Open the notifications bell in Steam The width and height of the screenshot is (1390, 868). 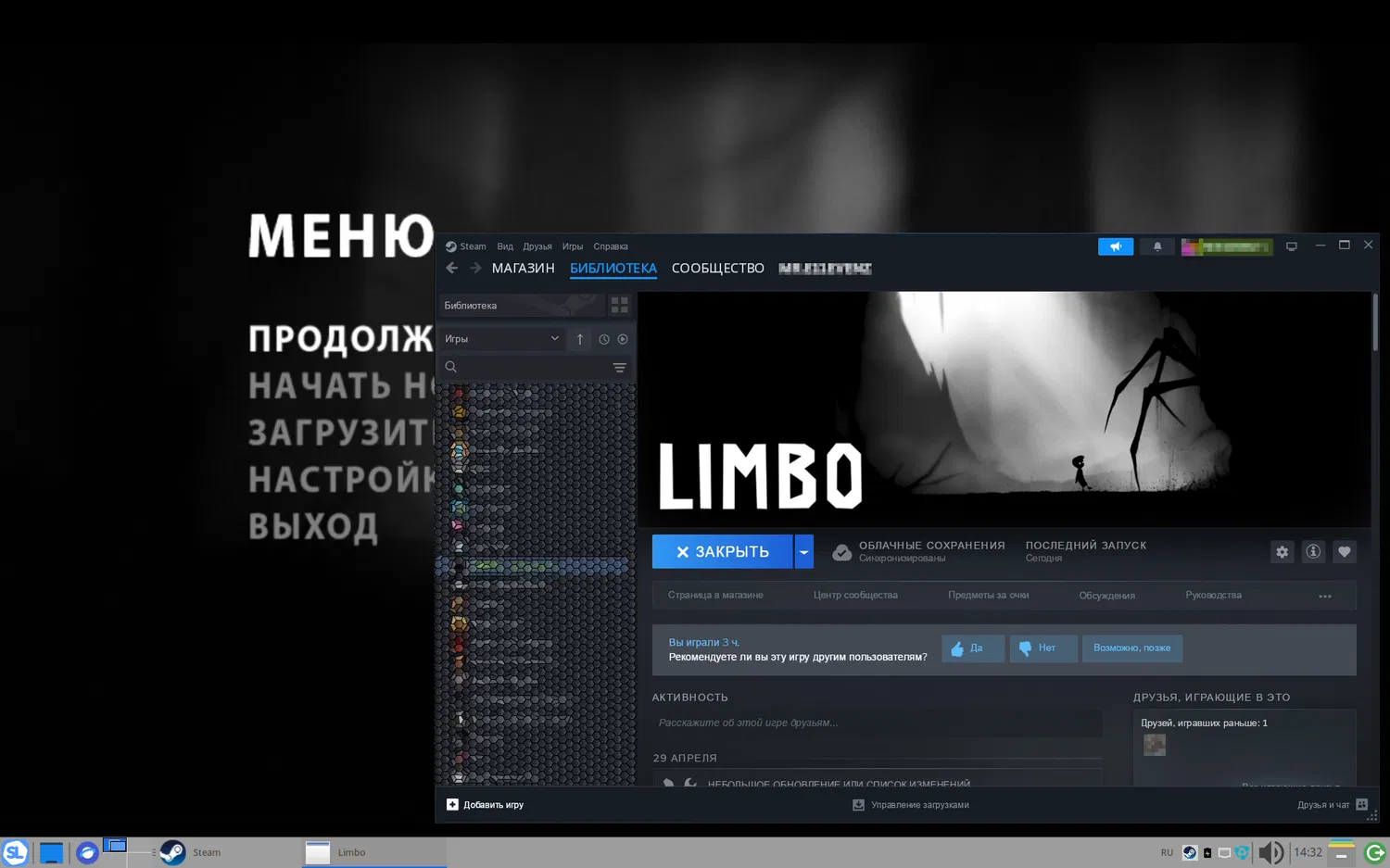click(x=1157, y=246)
